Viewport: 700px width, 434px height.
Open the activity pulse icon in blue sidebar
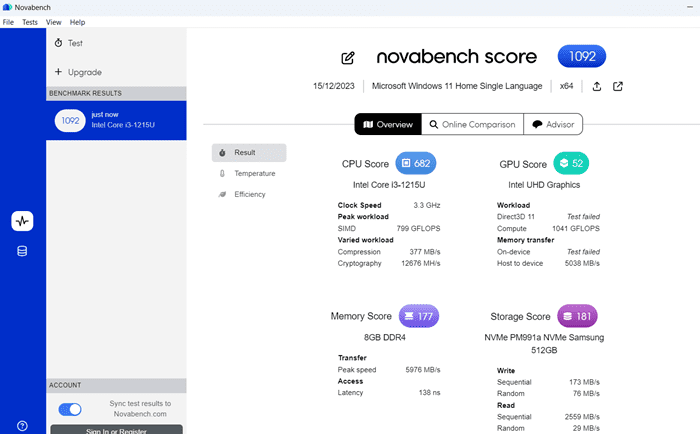coord(22,221)
